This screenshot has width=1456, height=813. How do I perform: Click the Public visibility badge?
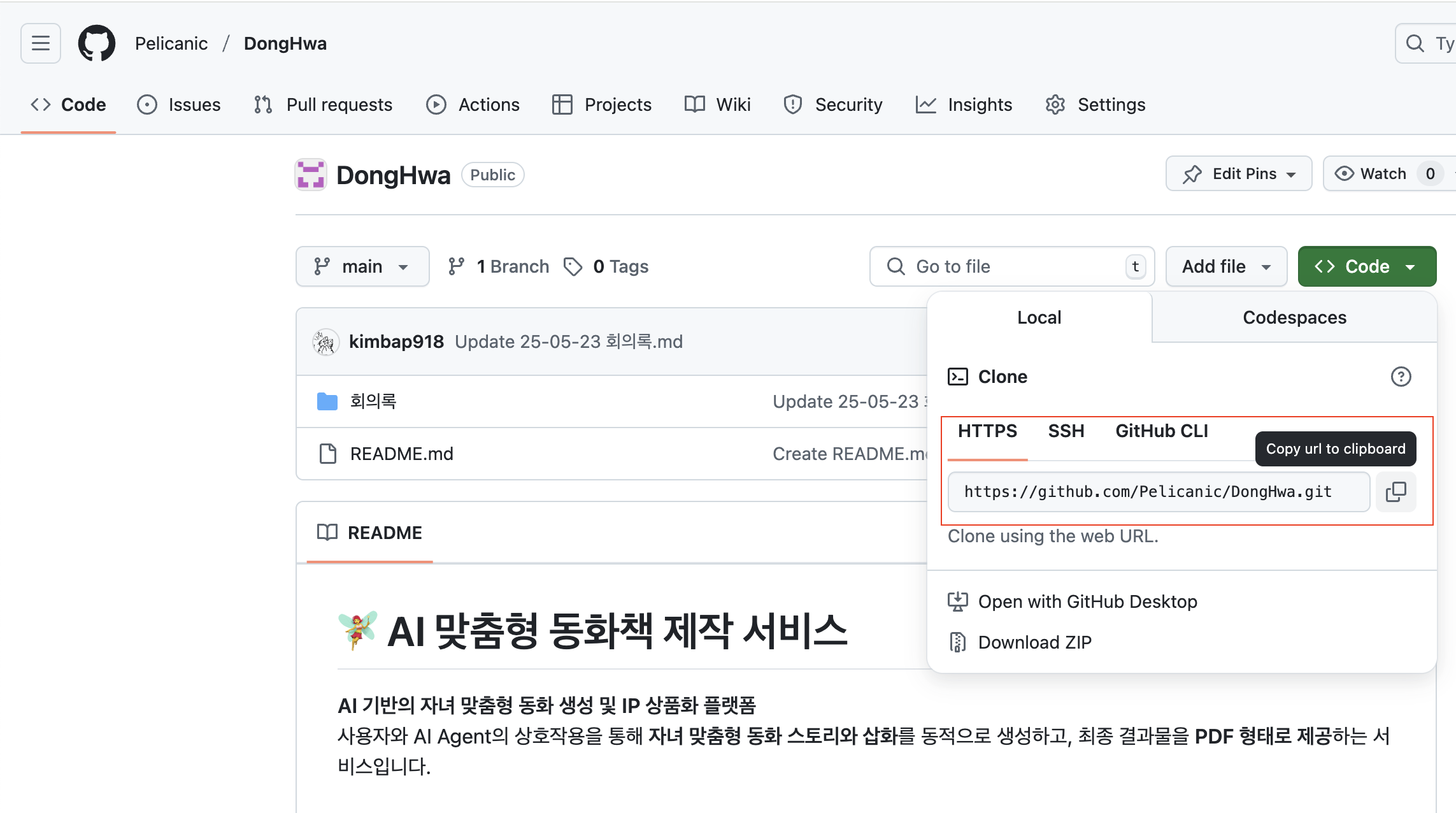(x=493, y=175)
